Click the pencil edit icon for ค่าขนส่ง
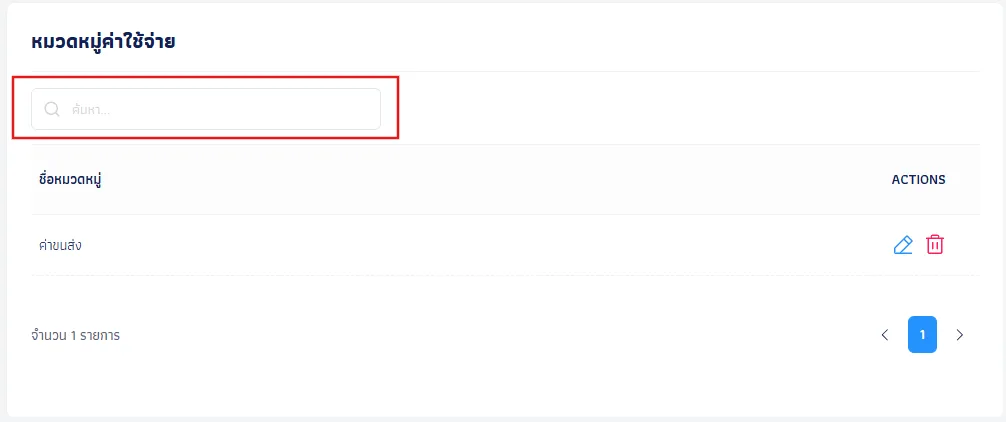The image size is (1006, 422). click(x=903, y=245)
